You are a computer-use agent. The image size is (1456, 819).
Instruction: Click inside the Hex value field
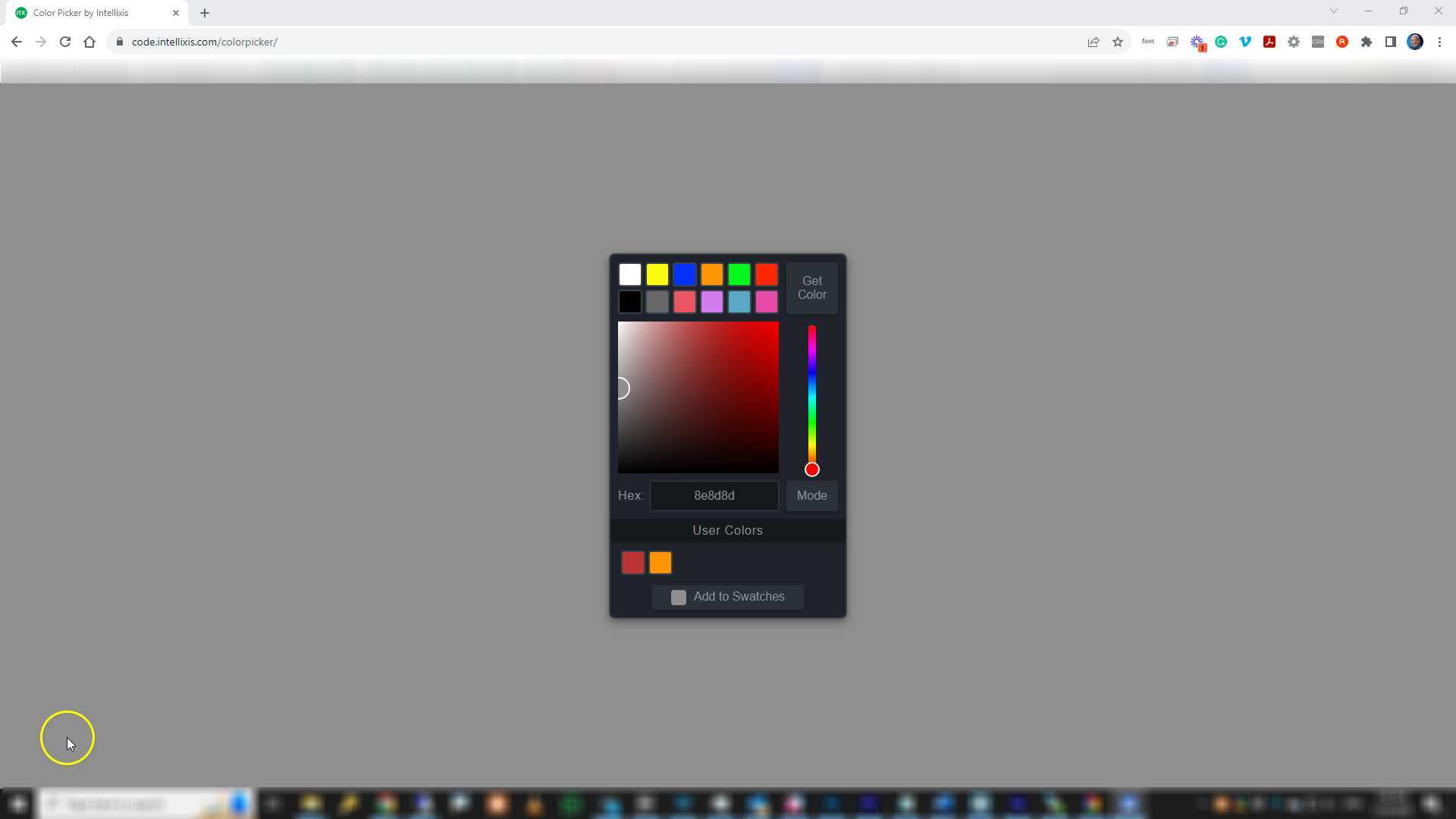[x=713, y=495]
